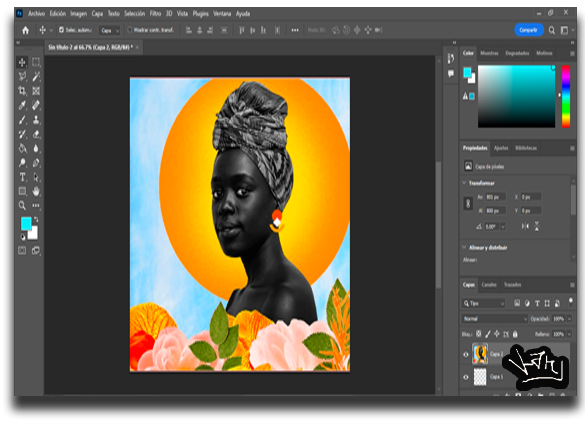Open the workspace switcher icon top right
This screenshot has height=439, width=585.
tap(564, 30)
